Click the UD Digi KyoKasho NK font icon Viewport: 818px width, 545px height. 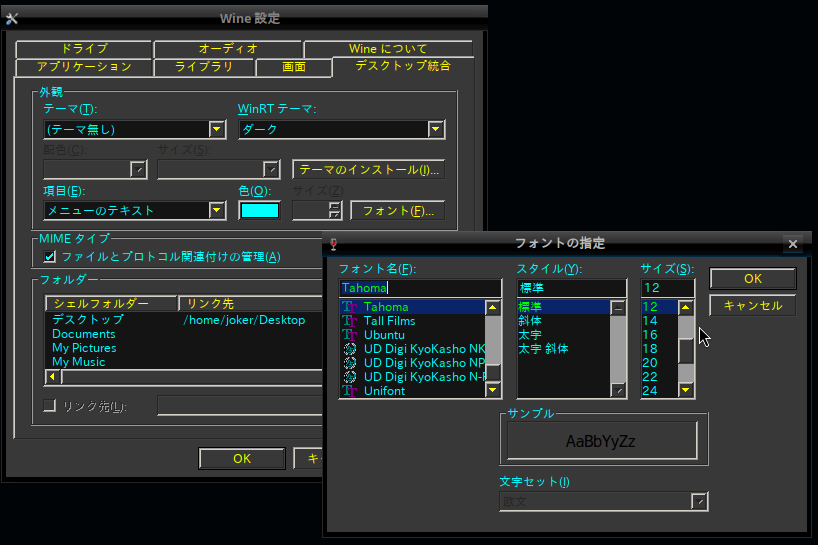[x=350, y=349]
